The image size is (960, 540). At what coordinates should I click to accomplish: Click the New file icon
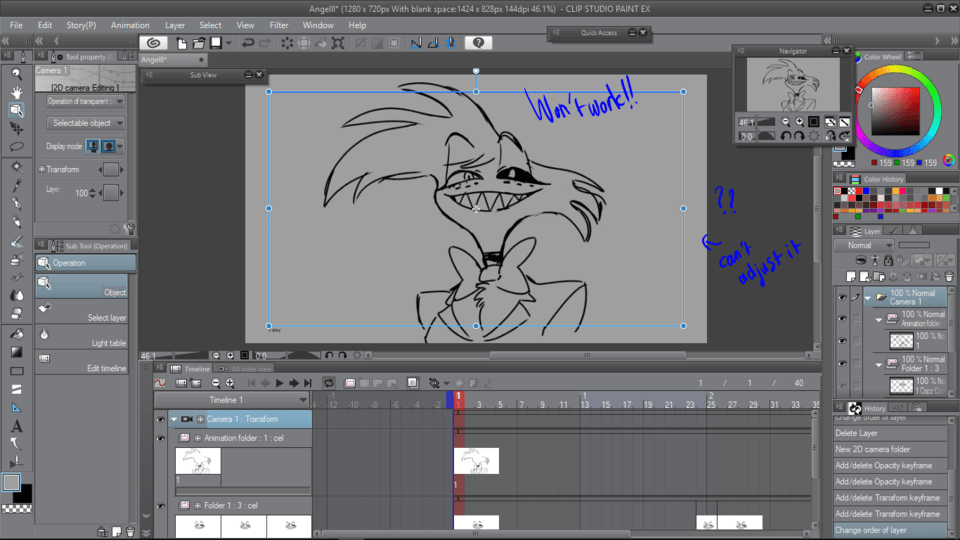point(182,43)
